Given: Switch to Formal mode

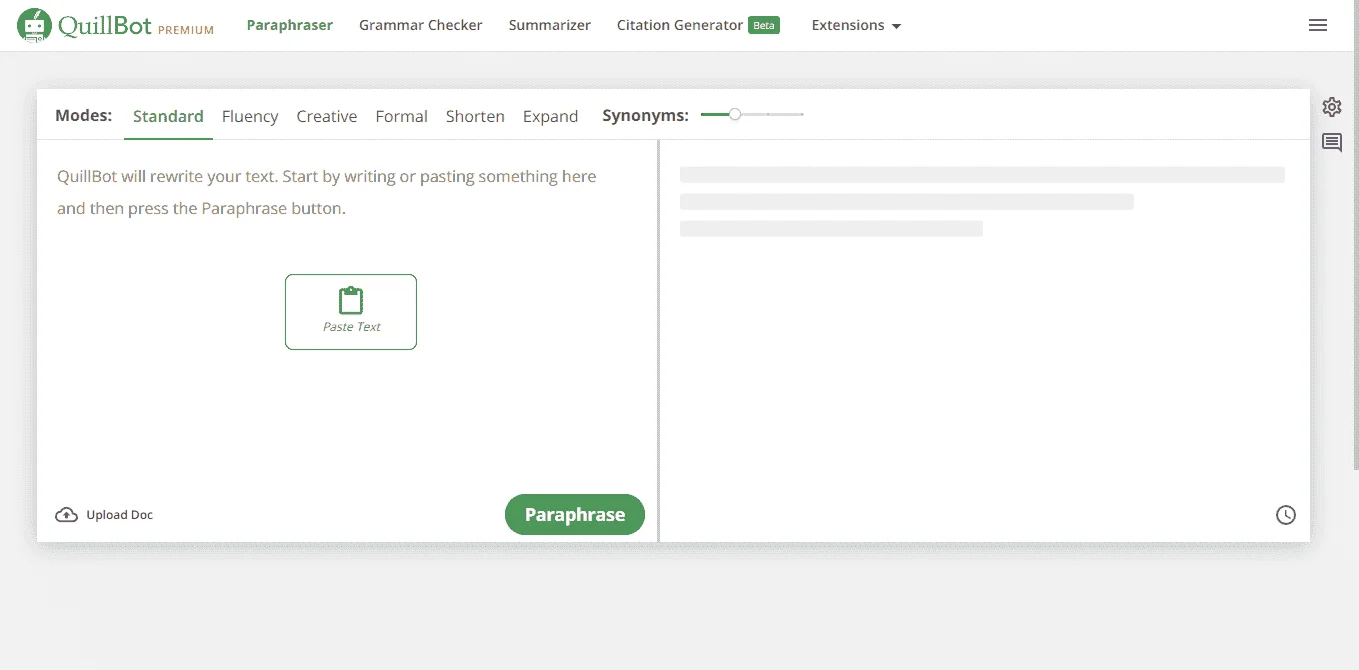Looking at the screenshot, I should tap(402, 116).
